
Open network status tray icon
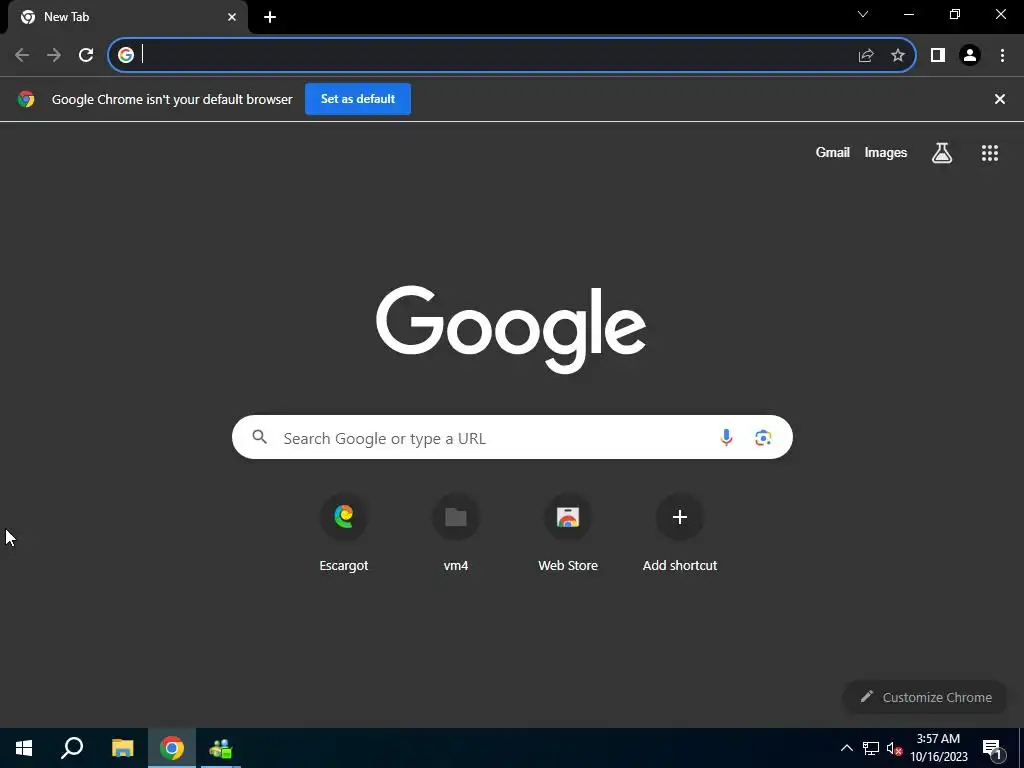pos(871,748)
